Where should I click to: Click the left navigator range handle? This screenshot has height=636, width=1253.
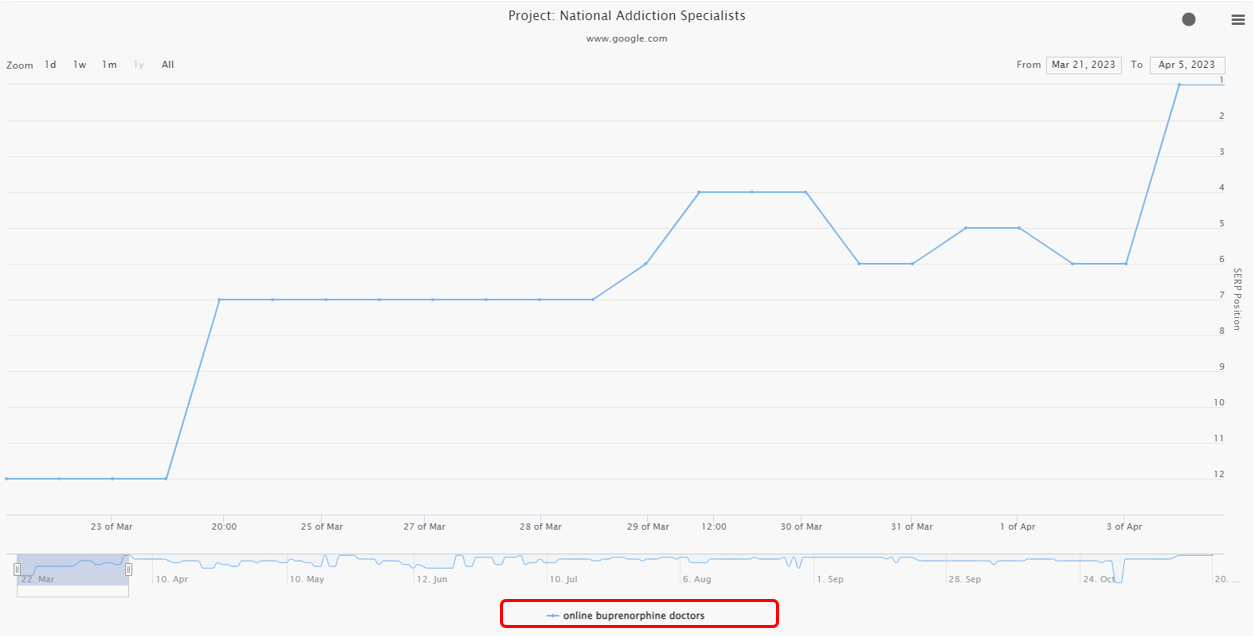(x=17, y=569)
